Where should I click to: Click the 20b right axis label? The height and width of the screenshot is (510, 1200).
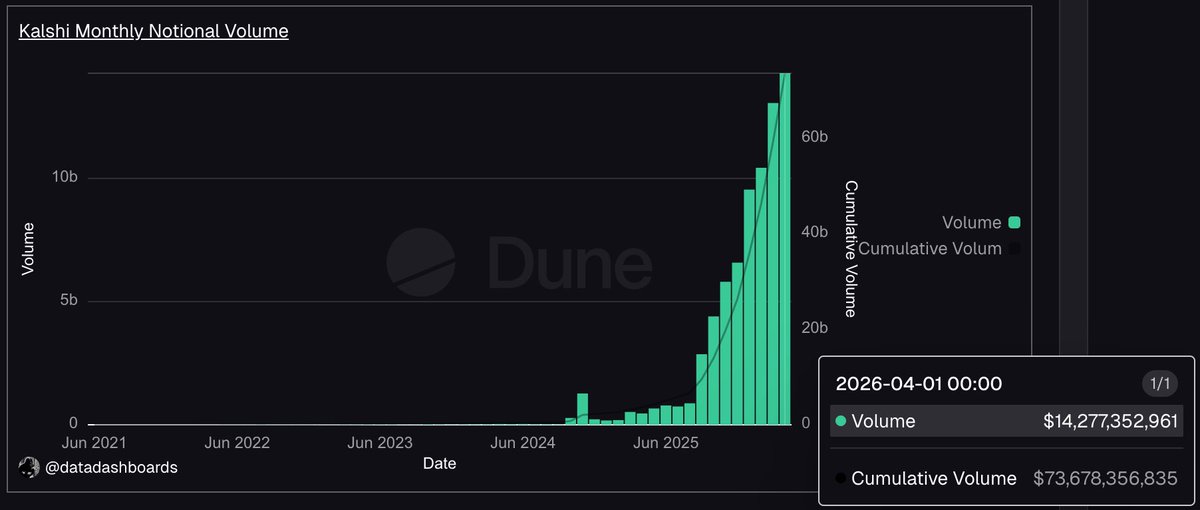pyautogui.click(x=815, y=328)
